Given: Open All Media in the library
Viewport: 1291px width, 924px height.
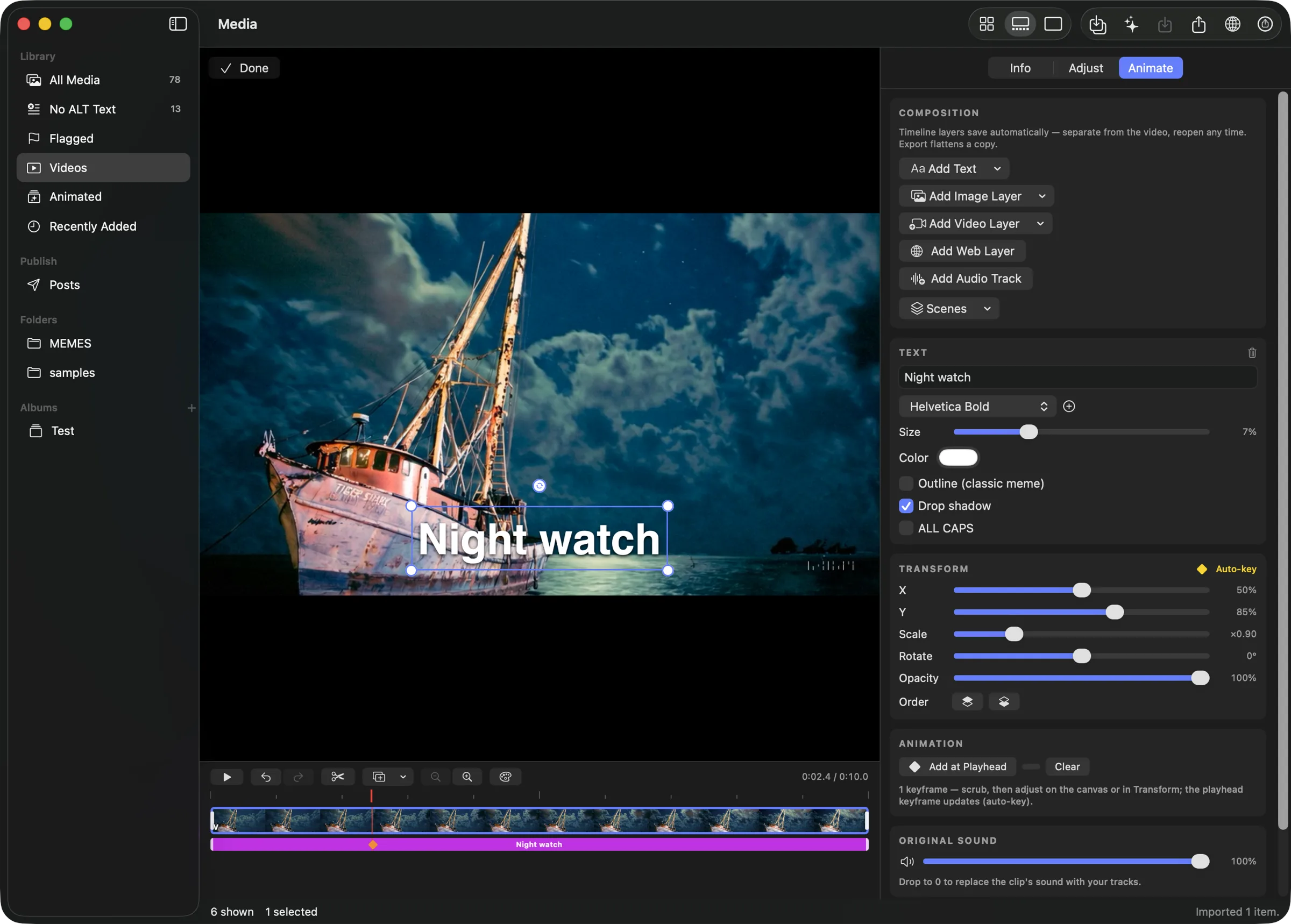Looking at the screenshot, I should click(x=103, y=80).
